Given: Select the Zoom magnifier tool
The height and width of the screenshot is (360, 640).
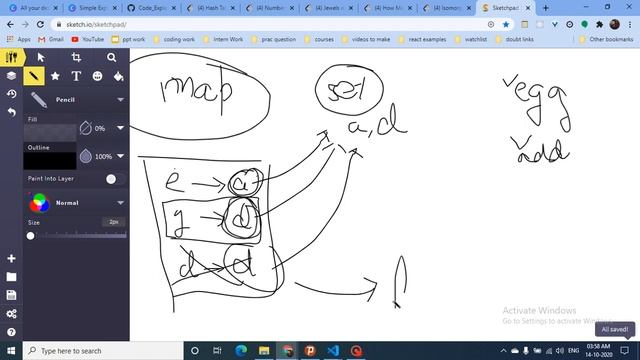Looking at the screenshot, I should (x=111, y=57).
